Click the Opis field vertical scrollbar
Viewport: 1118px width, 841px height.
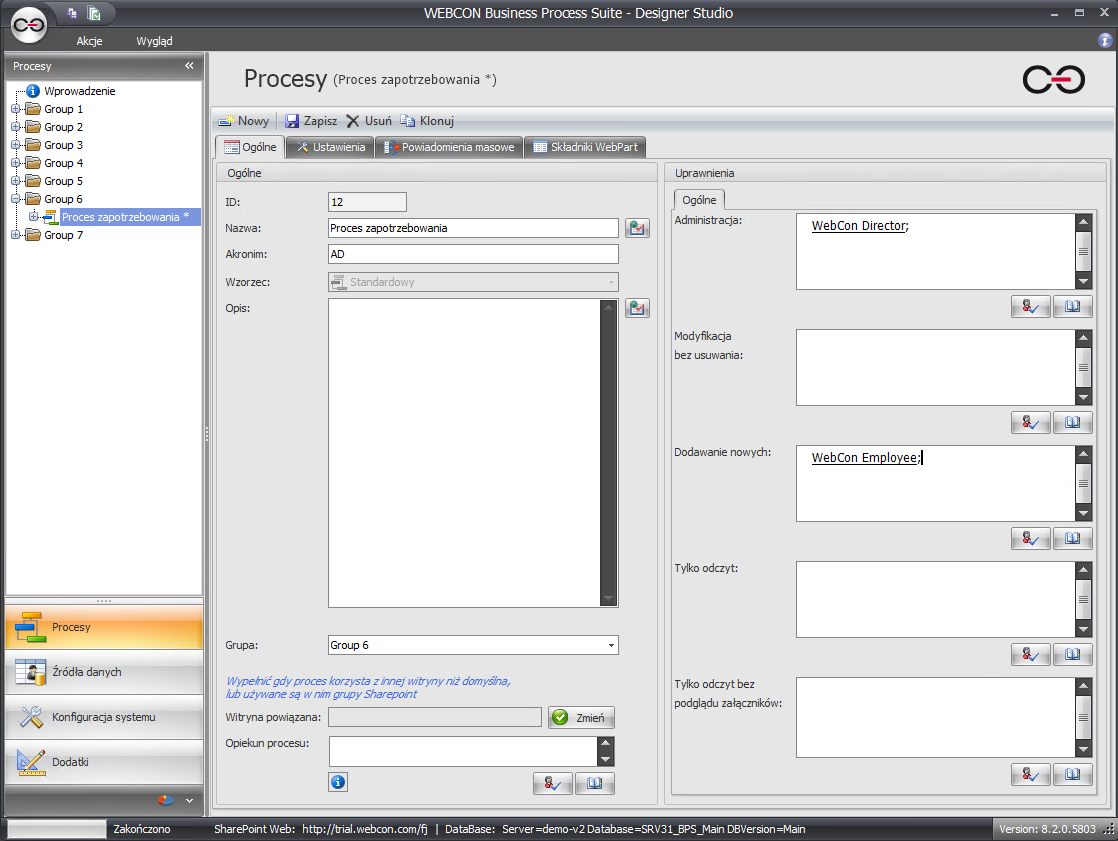click(608, 453)
